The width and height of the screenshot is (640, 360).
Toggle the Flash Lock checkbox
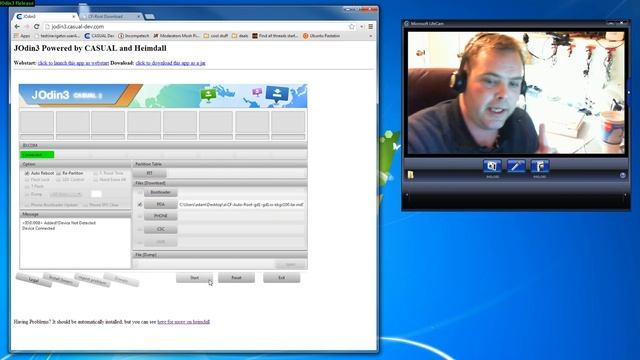27,180
